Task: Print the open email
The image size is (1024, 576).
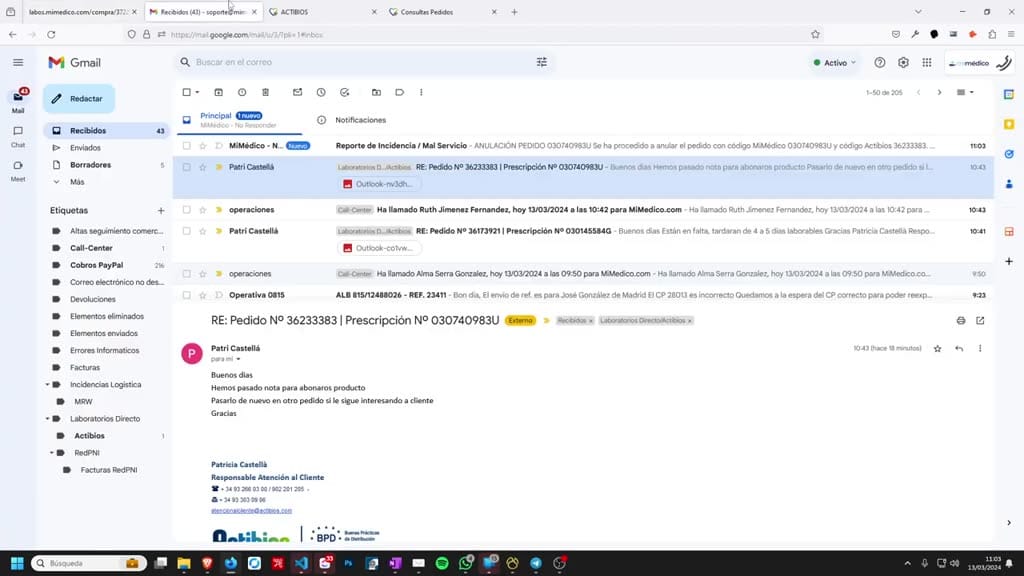Action: 961,321
